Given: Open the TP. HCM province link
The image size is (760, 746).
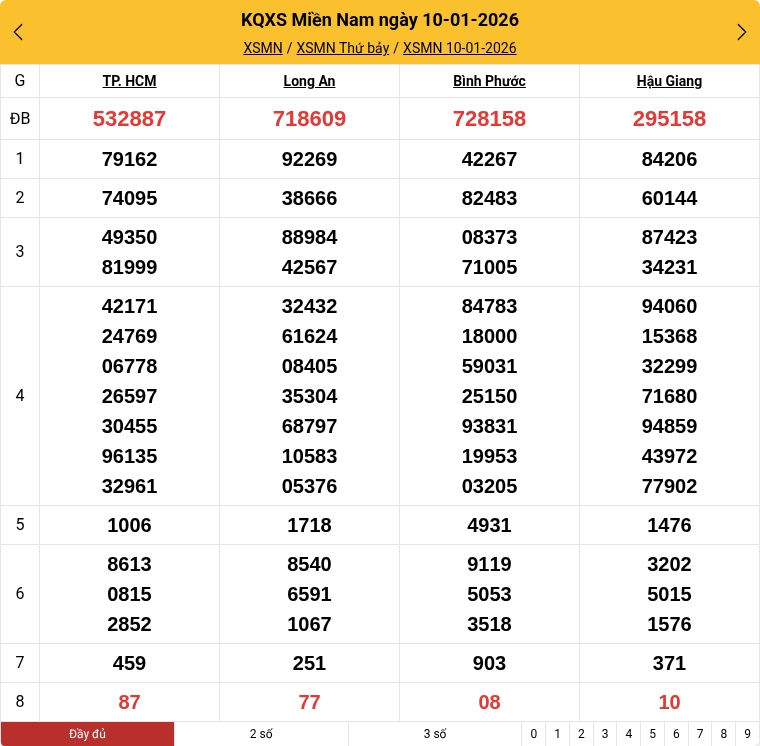Looking at the screenshot, I should tap(129, 81).
